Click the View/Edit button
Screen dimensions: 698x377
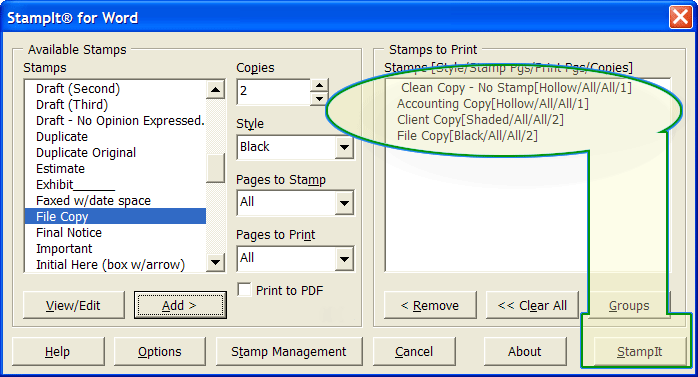73,305
